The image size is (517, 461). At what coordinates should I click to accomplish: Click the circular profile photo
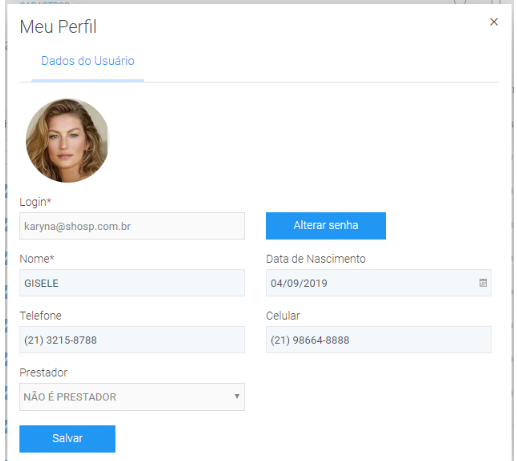[67, 140]
